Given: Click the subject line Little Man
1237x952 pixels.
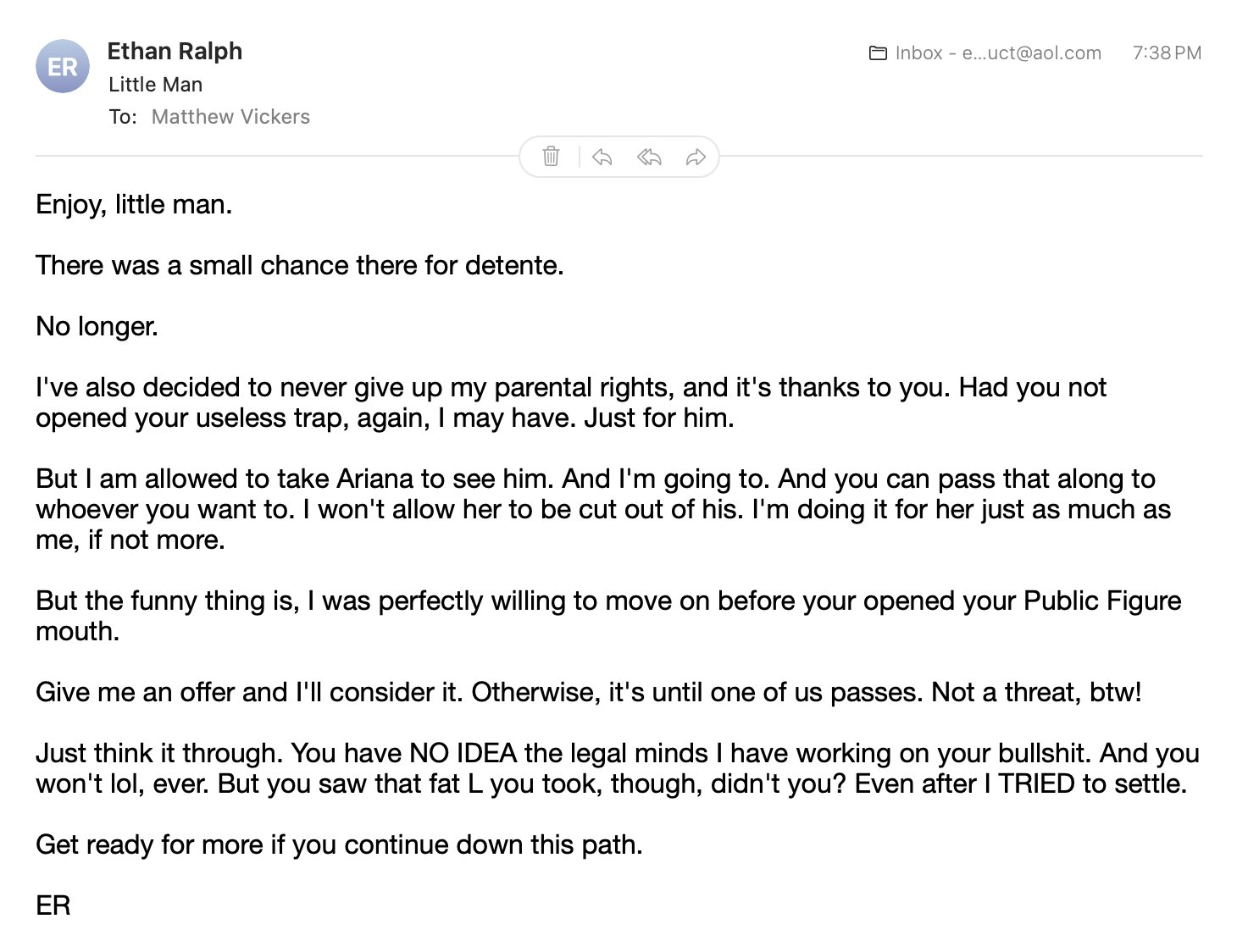Looking at the screenshot, I should coord(155,85).
